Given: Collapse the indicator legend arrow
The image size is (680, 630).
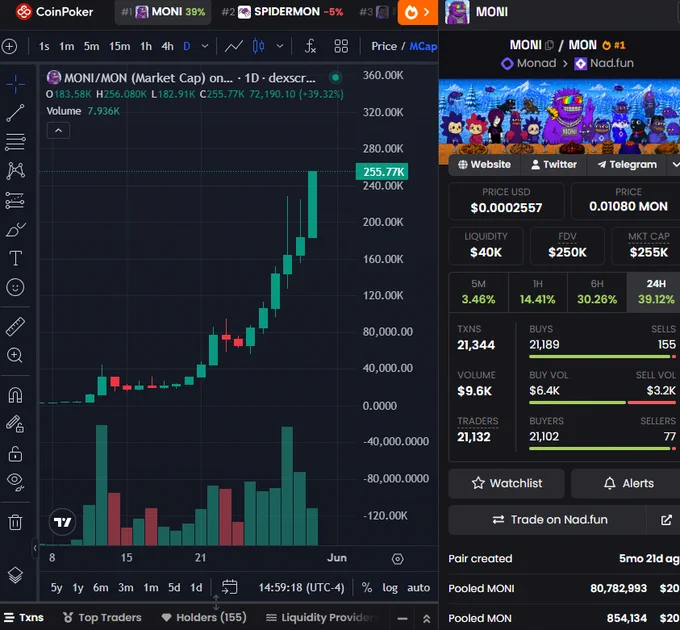Looking at the screenshot, I should pyautogui.click(x=59, y=131).
